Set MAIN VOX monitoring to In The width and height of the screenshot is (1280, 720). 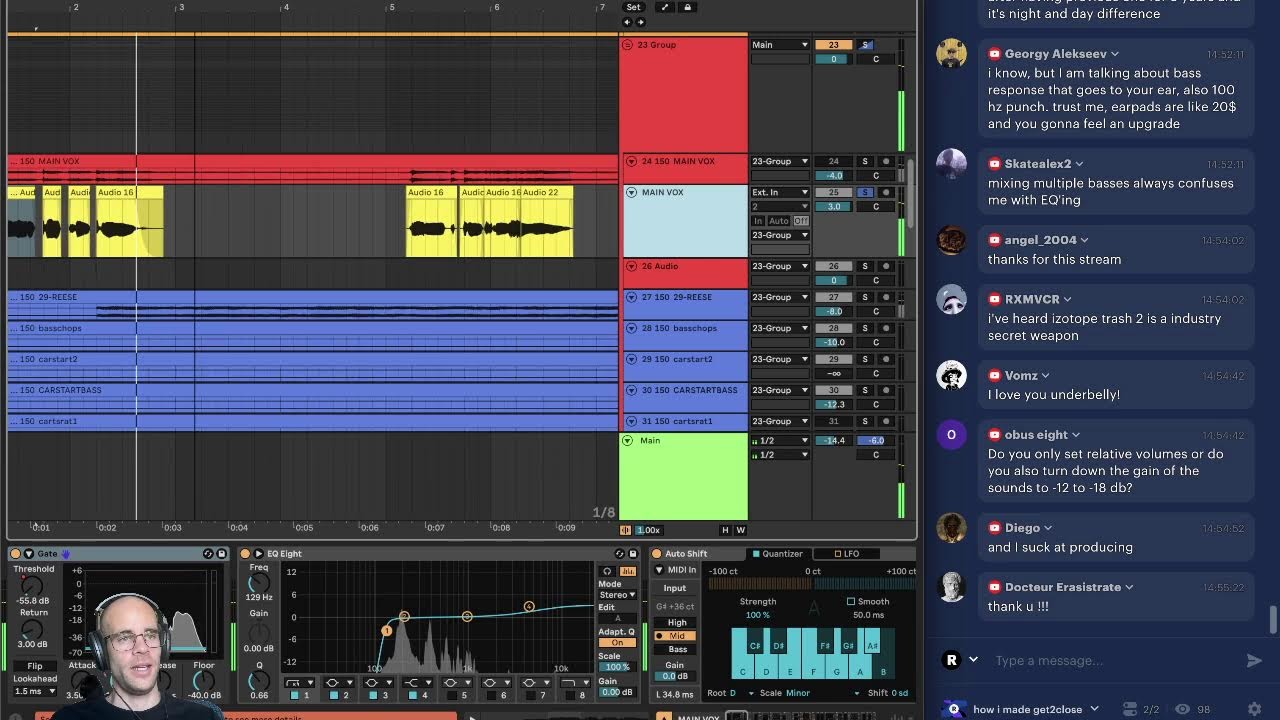(758, 221)
